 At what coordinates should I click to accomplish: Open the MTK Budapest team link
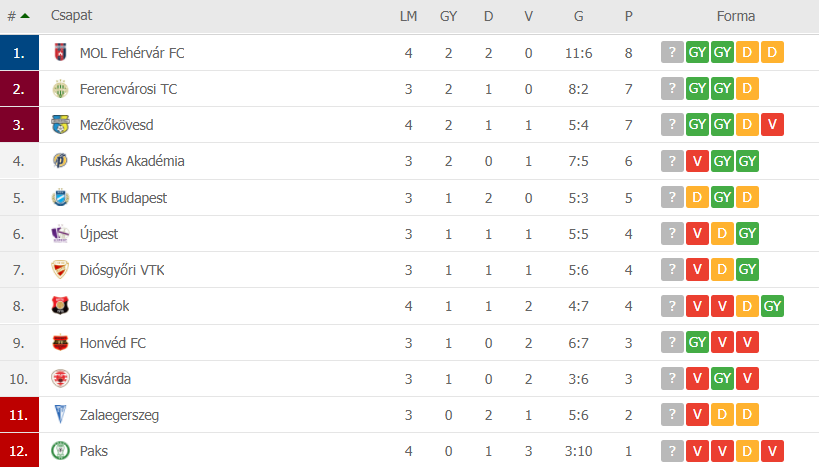(123, 198)
